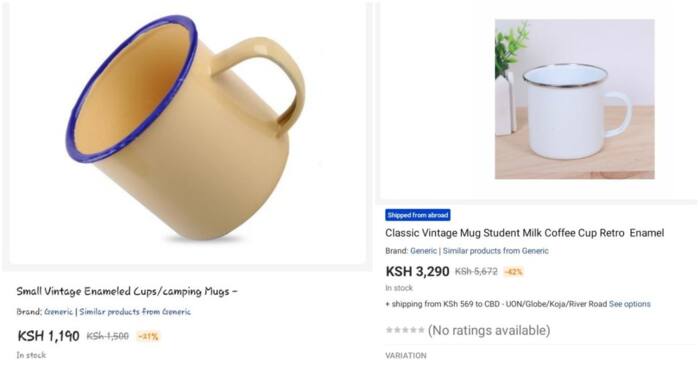Click the crossed-out KSh 1,500 original price
Viewport: 700px width, 368px height.
point(108,336)
